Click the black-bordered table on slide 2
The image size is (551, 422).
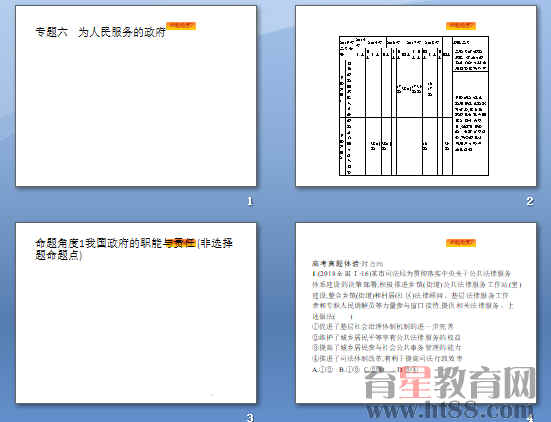click(x=414, y=106)
